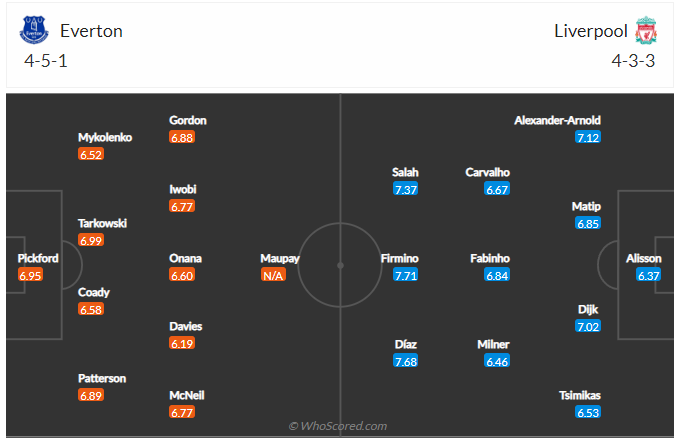Viewport: 675px width, 438px height.
Task: Click the Liverpool club crest icon
Action: click(645, 30)
